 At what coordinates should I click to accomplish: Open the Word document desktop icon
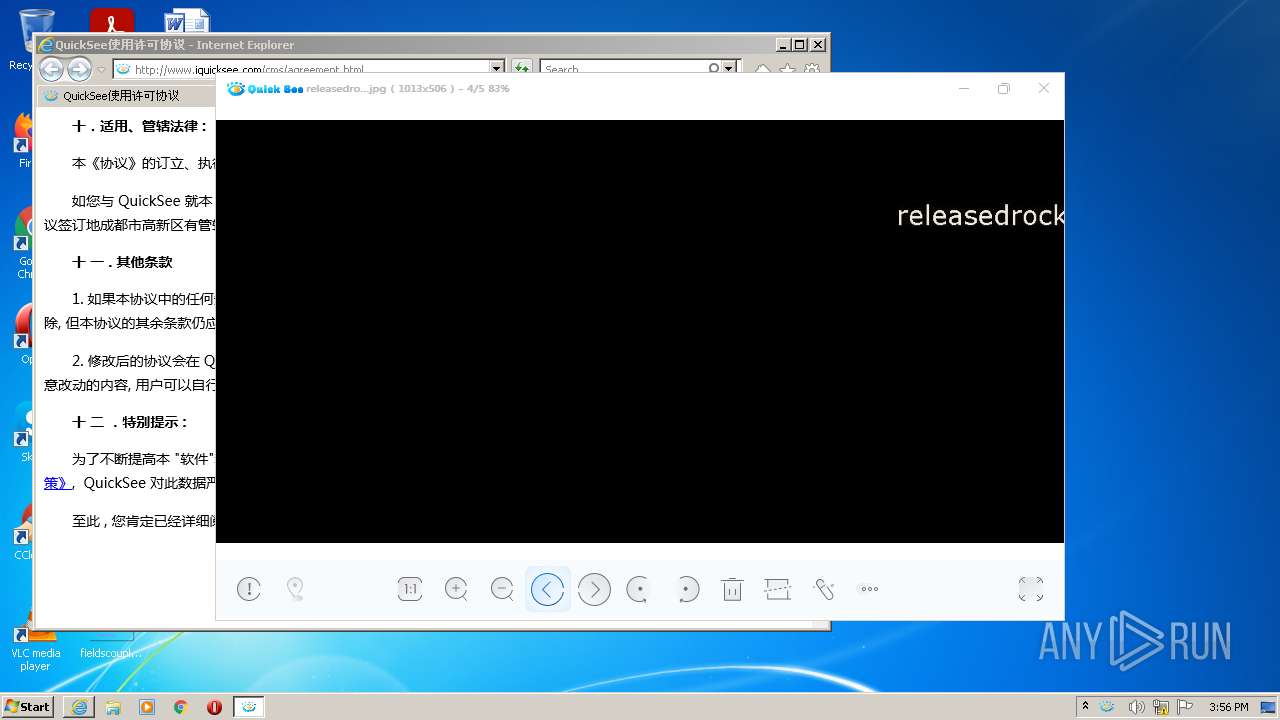(187, 22)
